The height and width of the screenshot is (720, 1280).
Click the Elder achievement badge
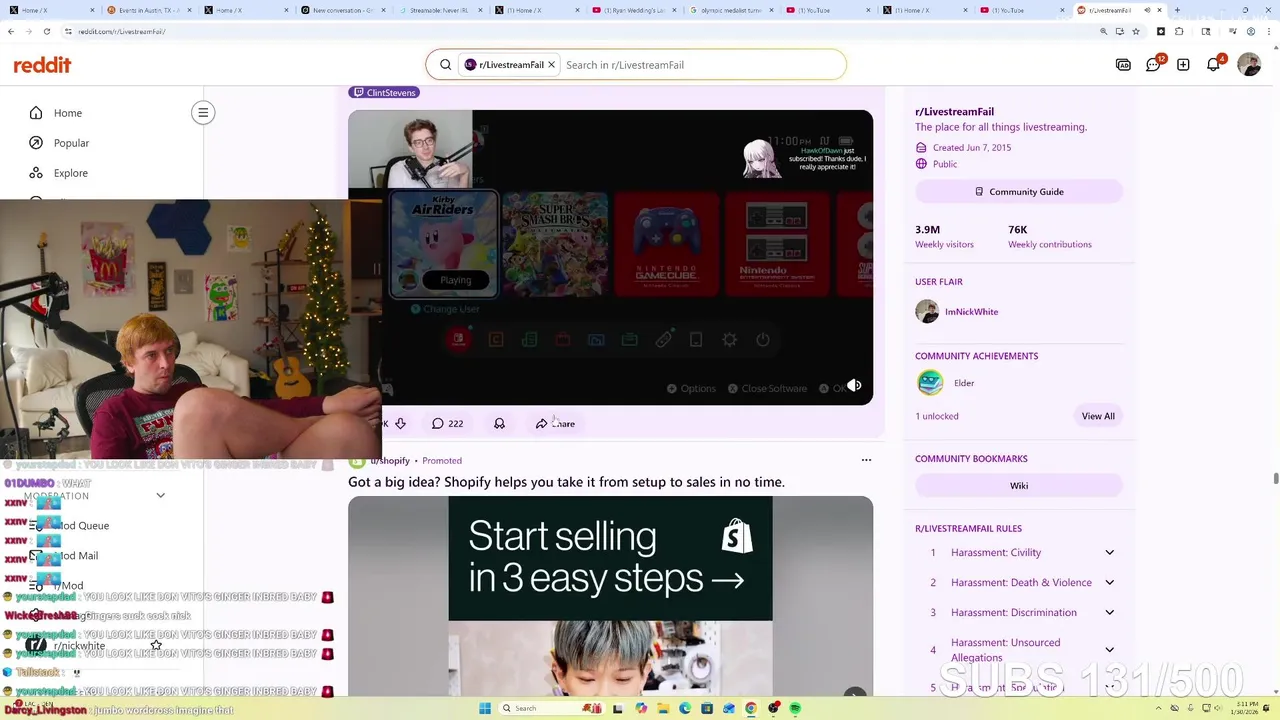point(930,383)
